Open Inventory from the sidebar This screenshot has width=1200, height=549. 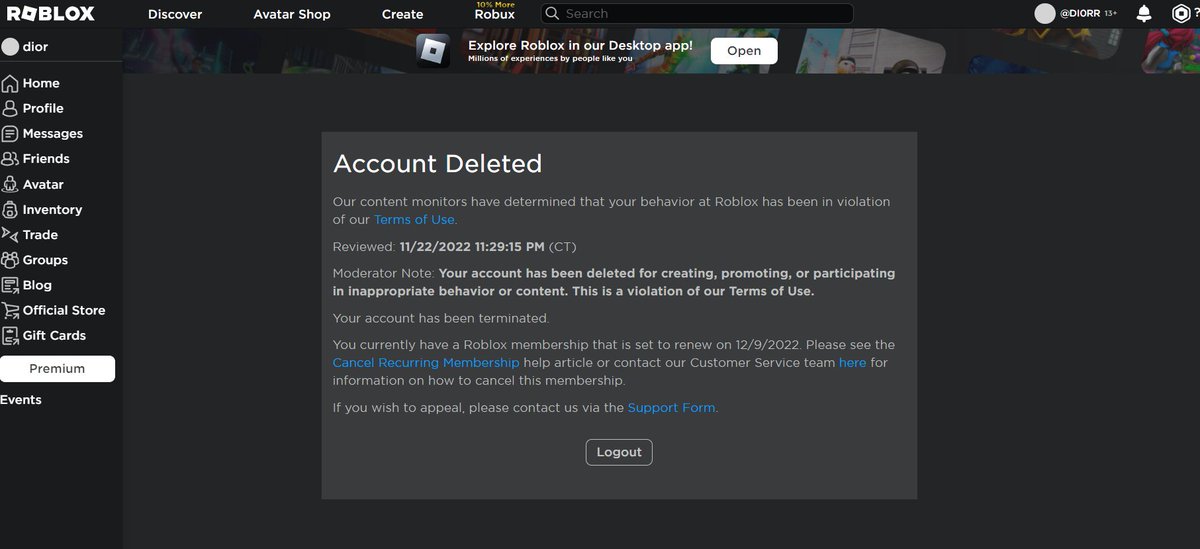pos(52,209)
